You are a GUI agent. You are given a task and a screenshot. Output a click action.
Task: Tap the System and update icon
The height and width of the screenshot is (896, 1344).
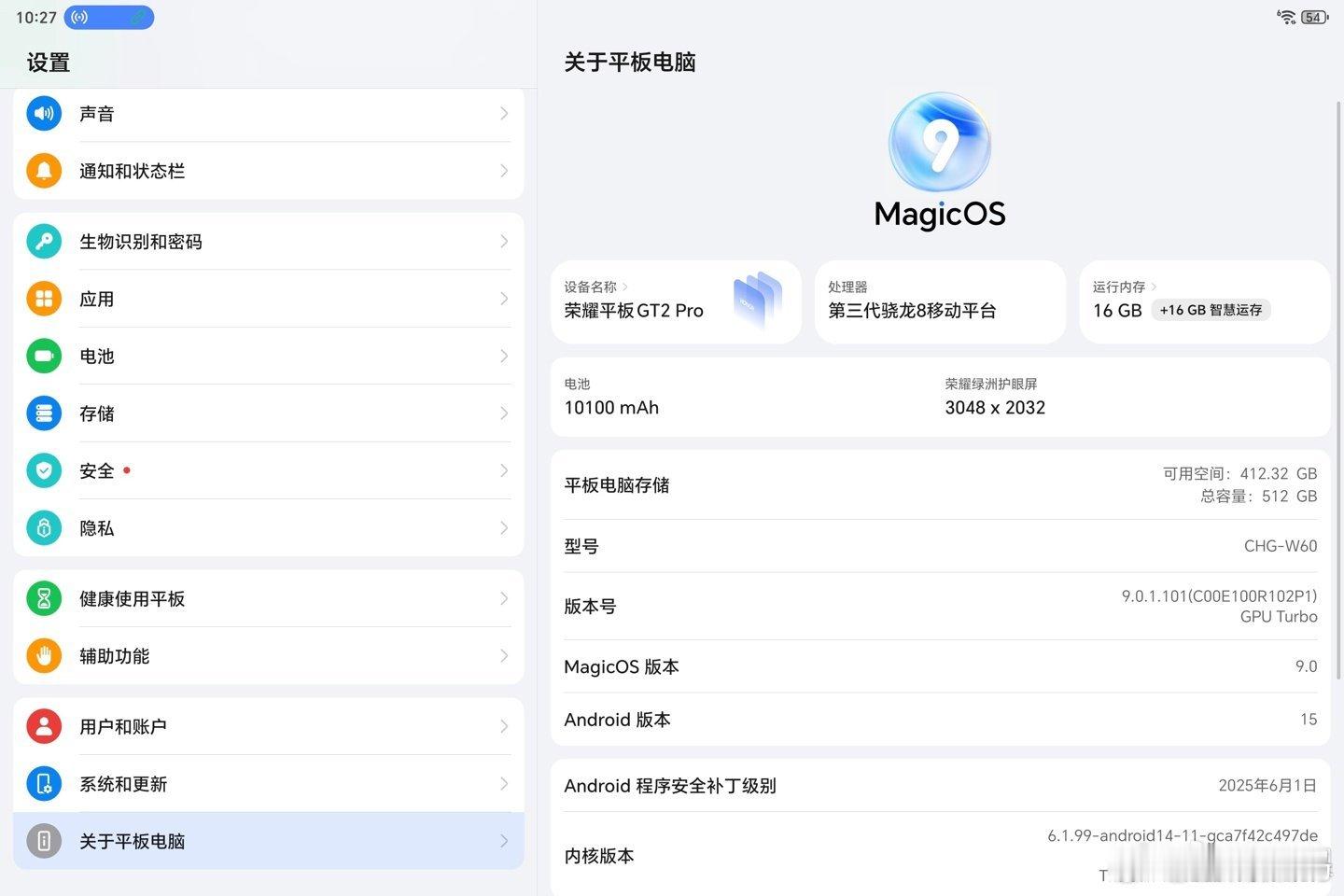click(44, 784)
